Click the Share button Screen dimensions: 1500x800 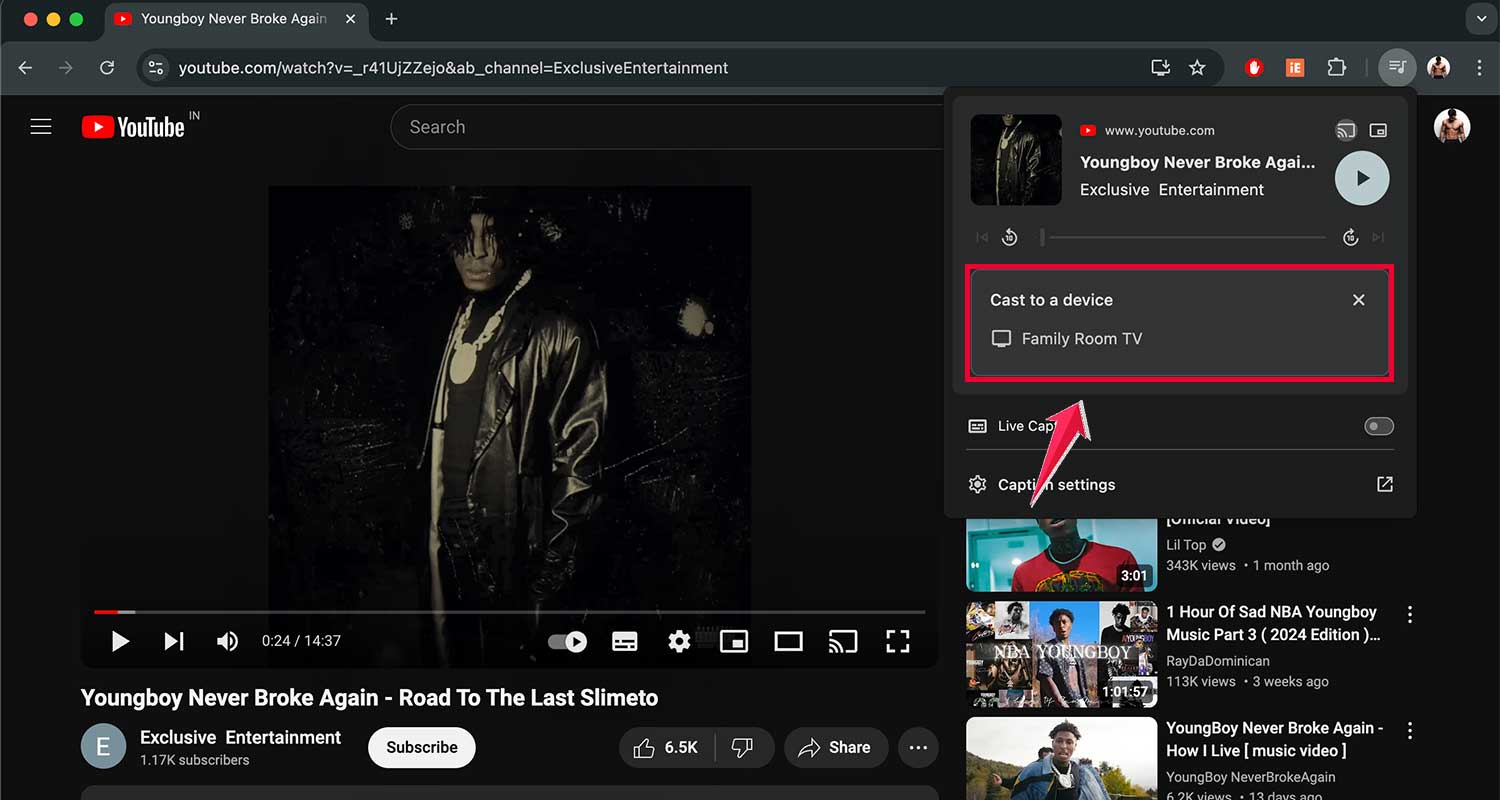835,747
